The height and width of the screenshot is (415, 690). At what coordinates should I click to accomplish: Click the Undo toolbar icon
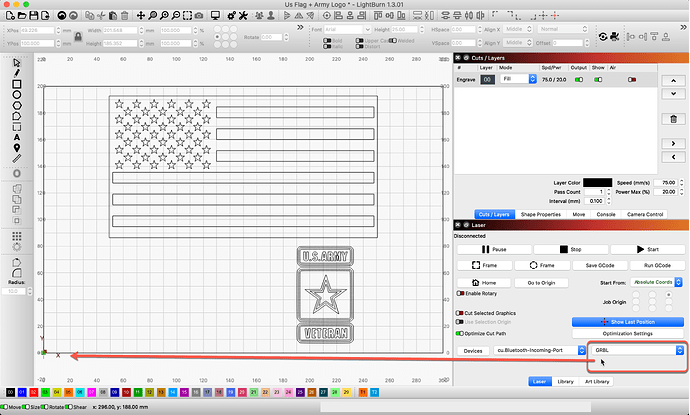point(62,15)
